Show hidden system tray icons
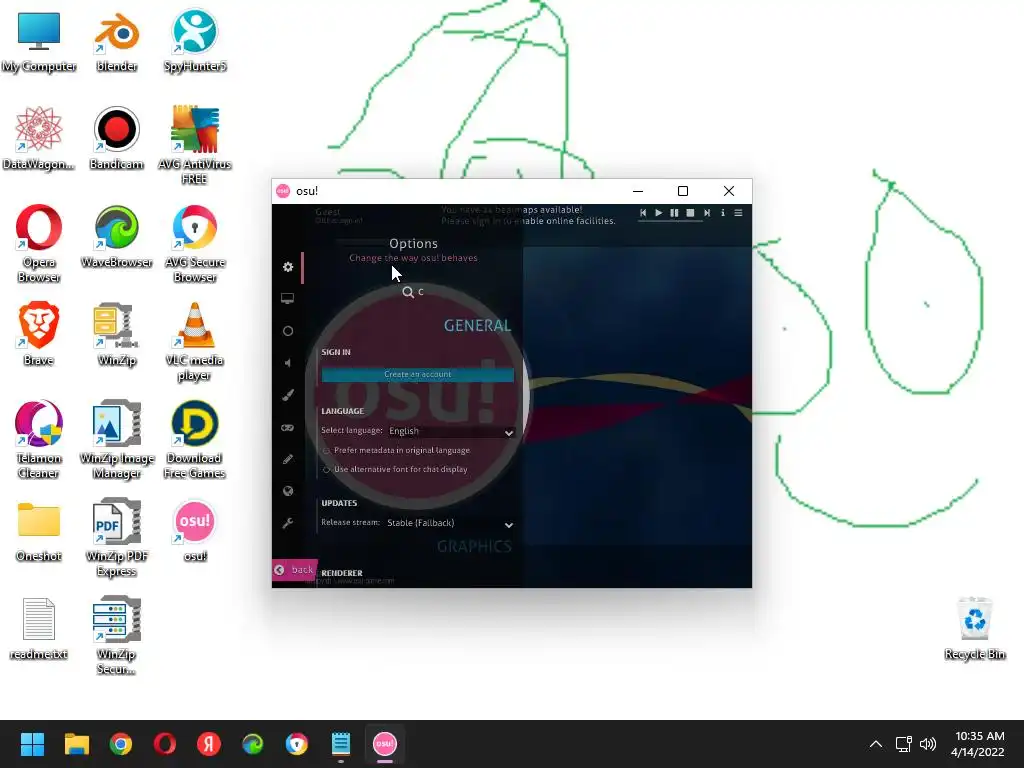 point(876,744)
